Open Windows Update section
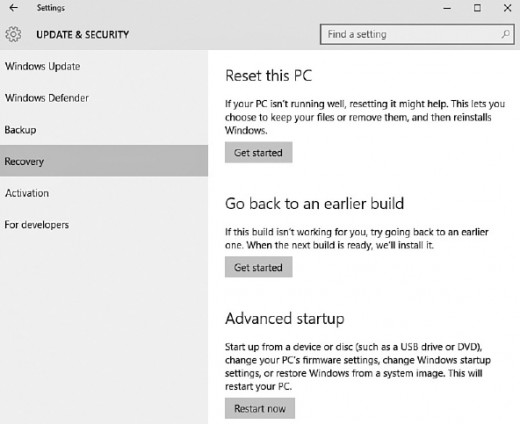The width and height of the screenshot is (520, 424). (104, 66)
